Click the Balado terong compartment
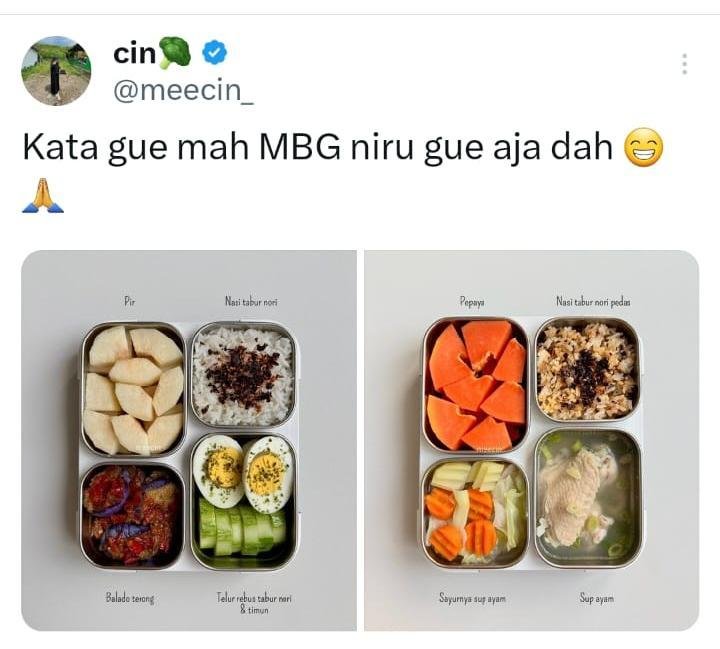The height and width of the screenshot is (649, 720). click(133, 515)
